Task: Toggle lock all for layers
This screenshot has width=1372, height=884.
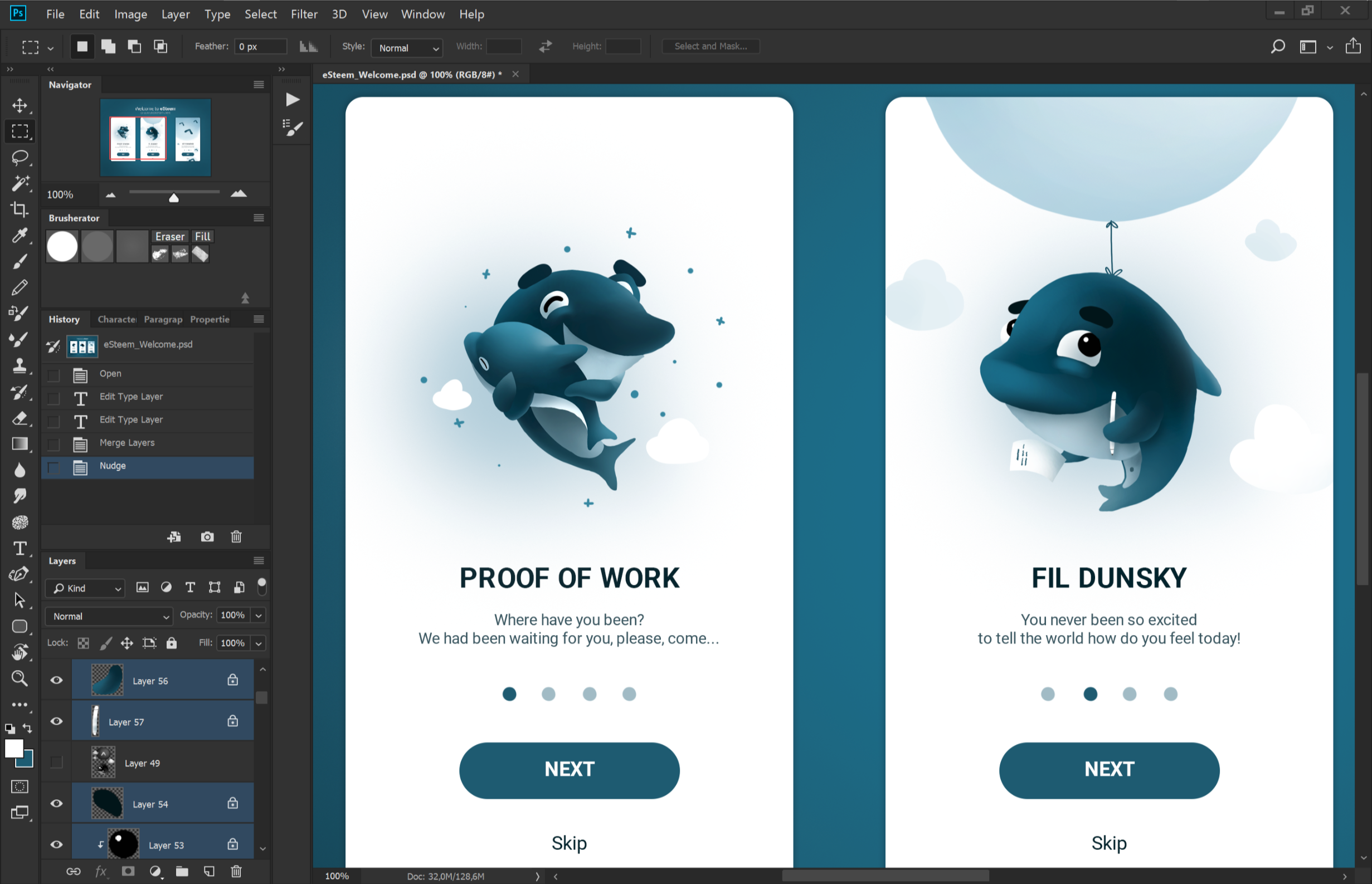Action: coord(171,643)
